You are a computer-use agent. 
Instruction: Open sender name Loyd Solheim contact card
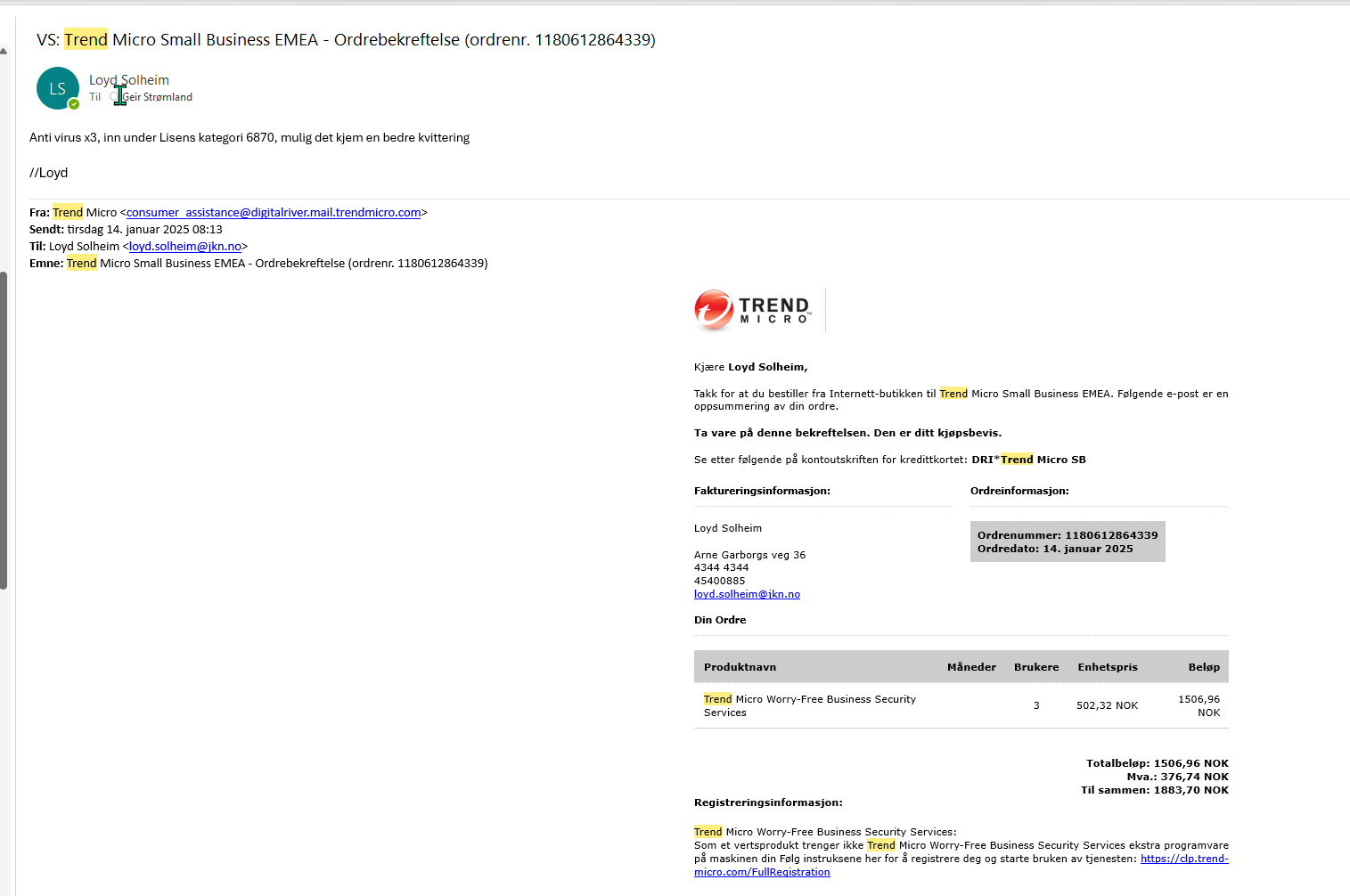pos(129,80)
